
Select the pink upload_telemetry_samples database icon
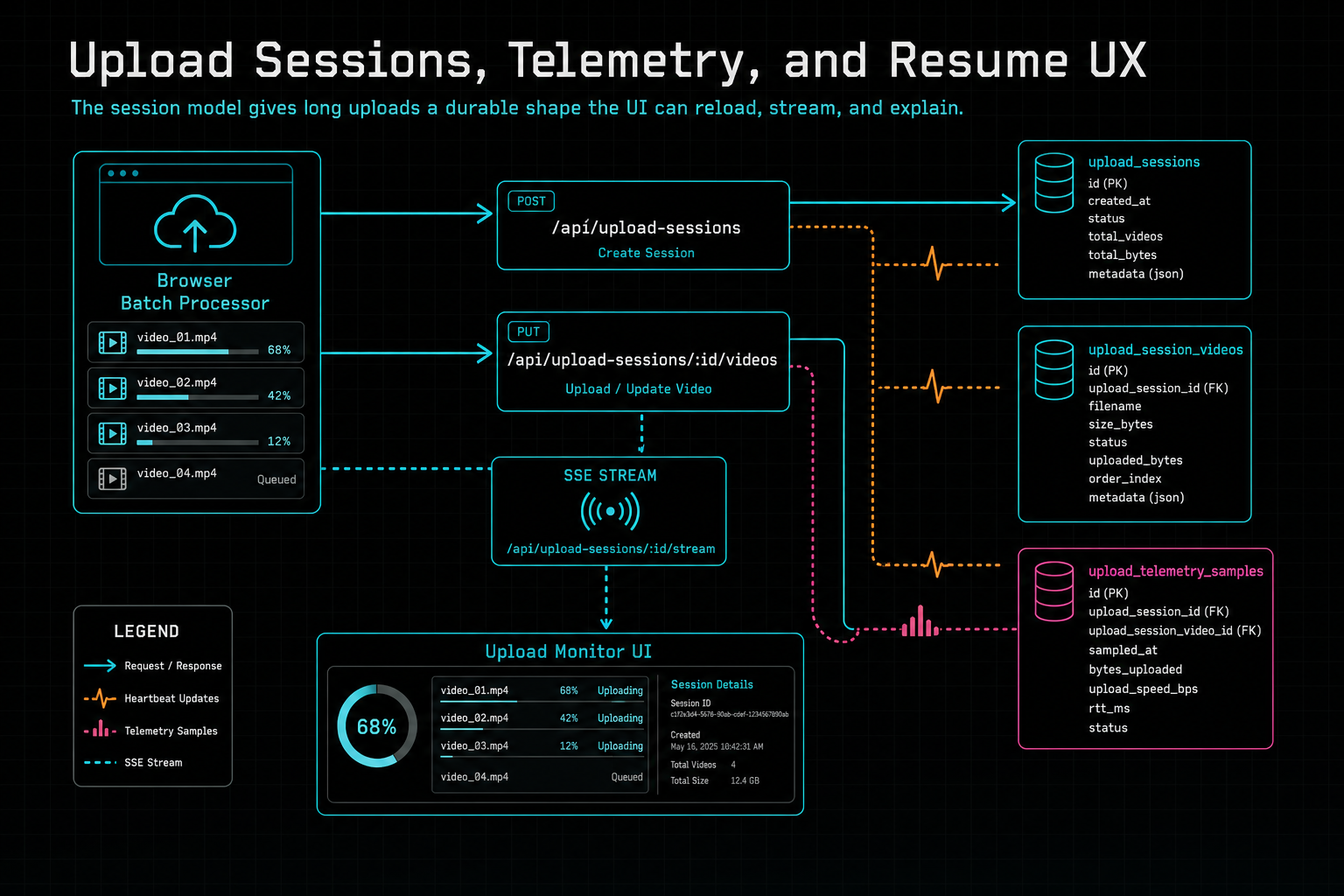click(x=1053, y=591)
